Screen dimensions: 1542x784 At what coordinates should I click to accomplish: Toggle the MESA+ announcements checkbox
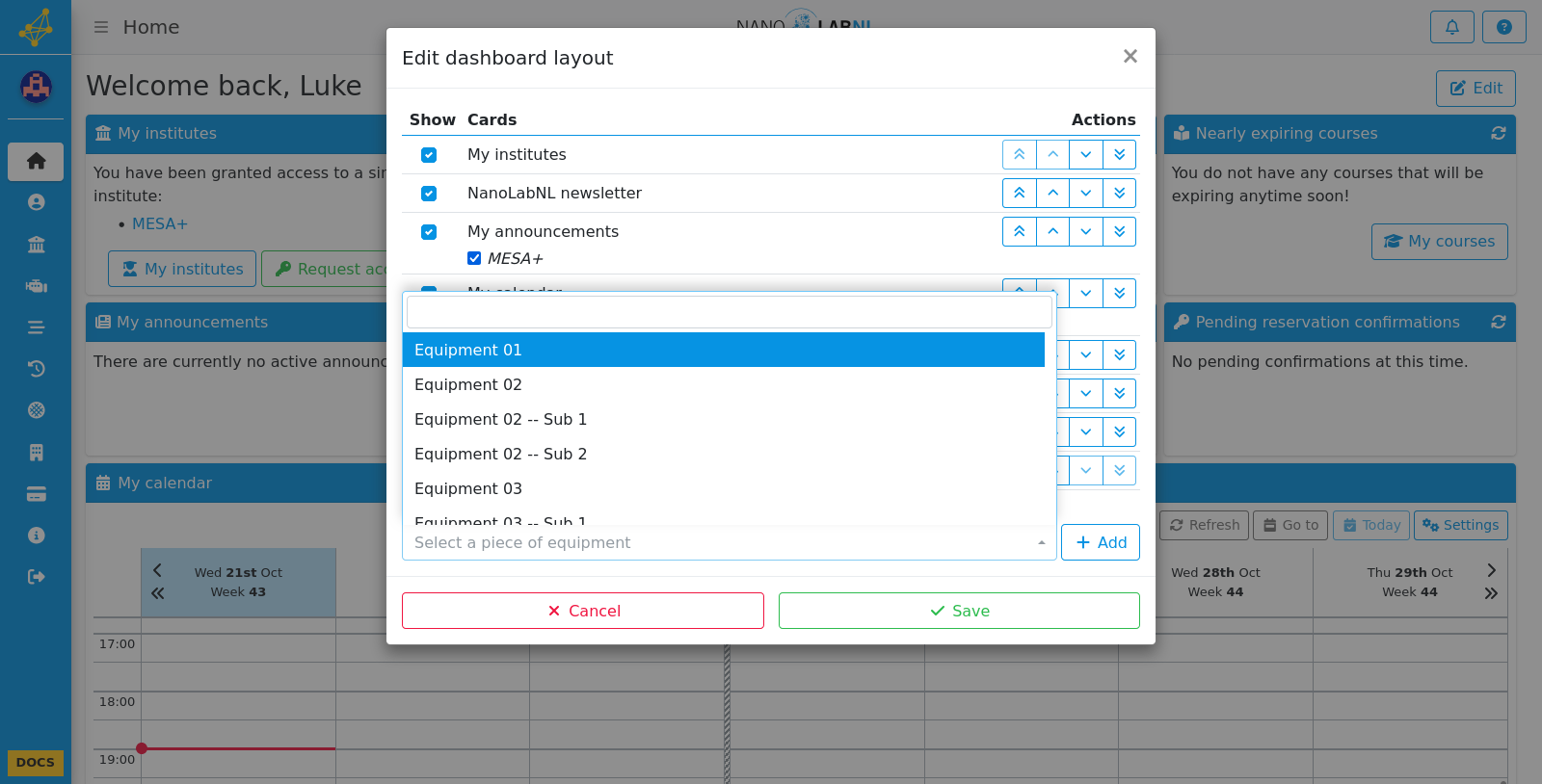(x=474, y=258)
